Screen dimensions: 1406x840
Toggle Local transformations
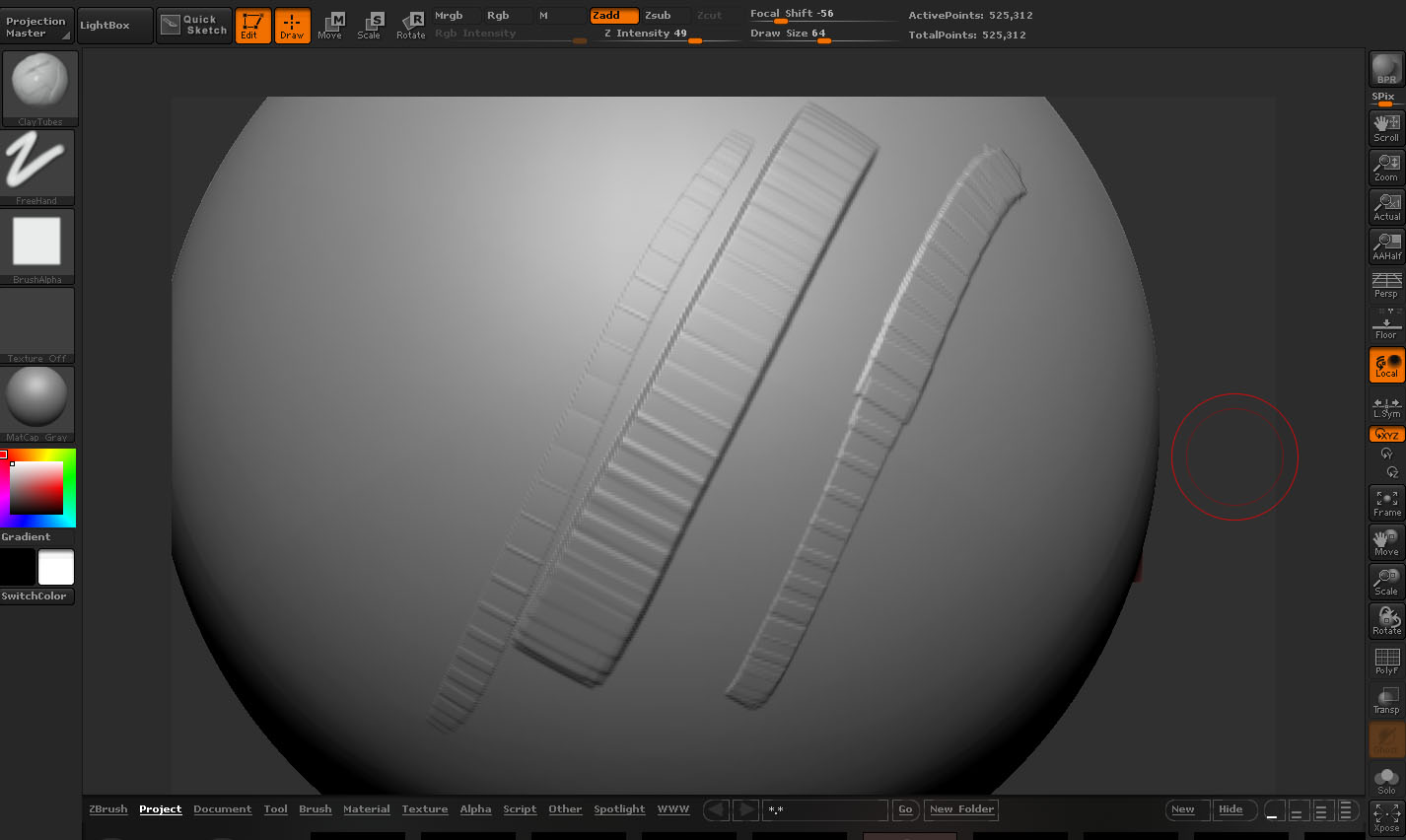[1386, 365]
